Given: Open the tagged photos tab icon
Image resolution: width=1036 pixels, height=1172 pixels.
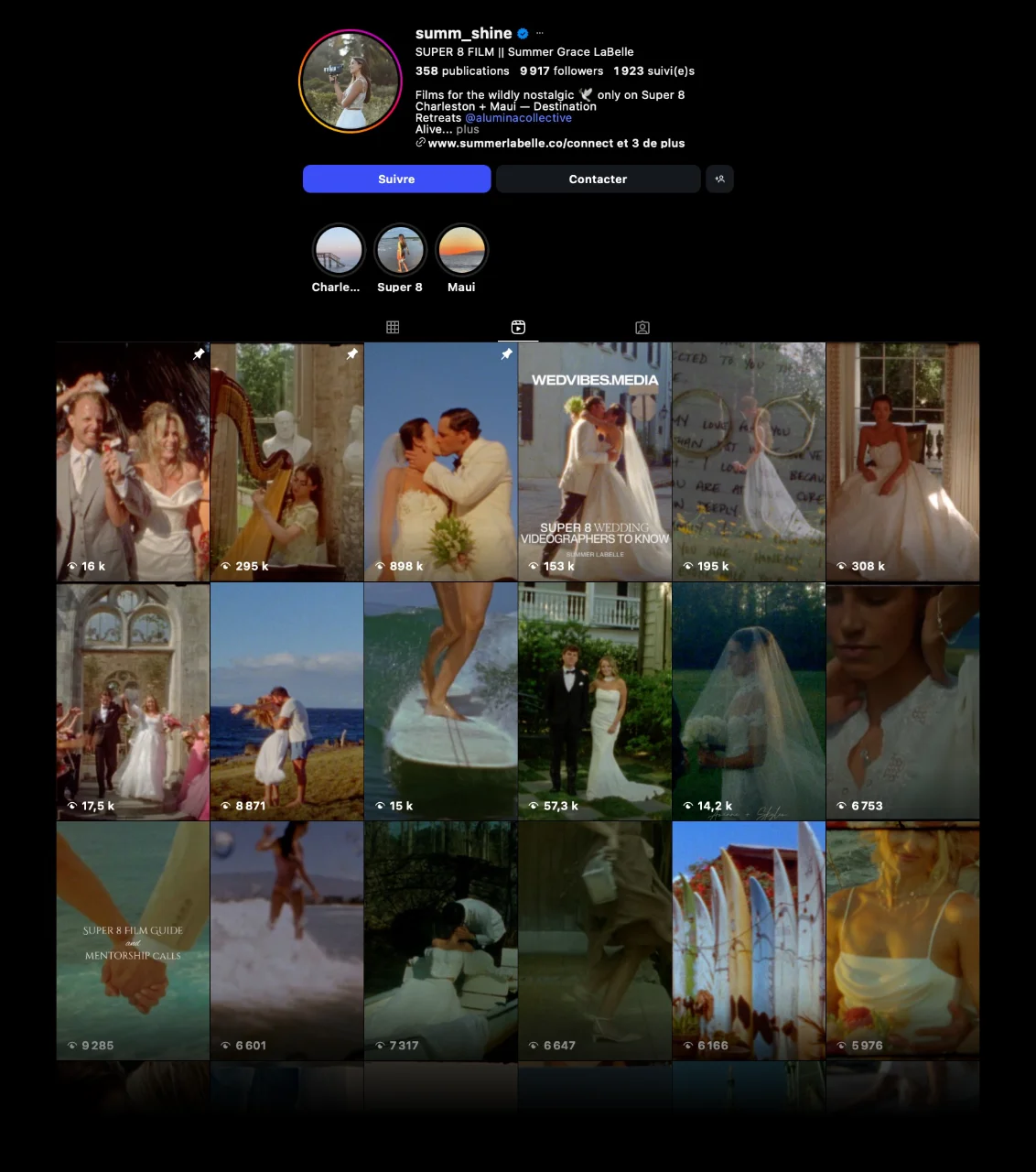Looking at the screenshot, I should click(x=642, y=327).
